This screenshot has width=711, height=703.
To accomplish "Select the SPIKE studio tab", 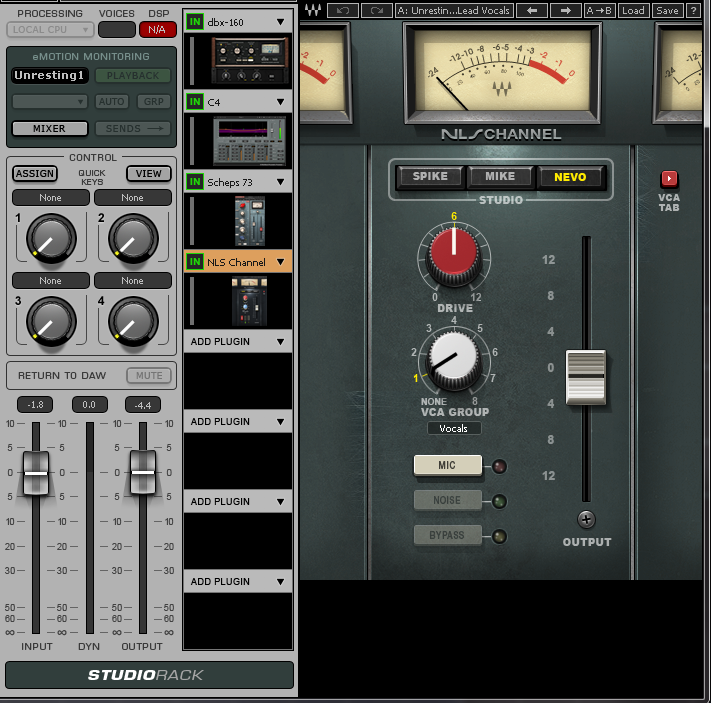I will 430,176.
